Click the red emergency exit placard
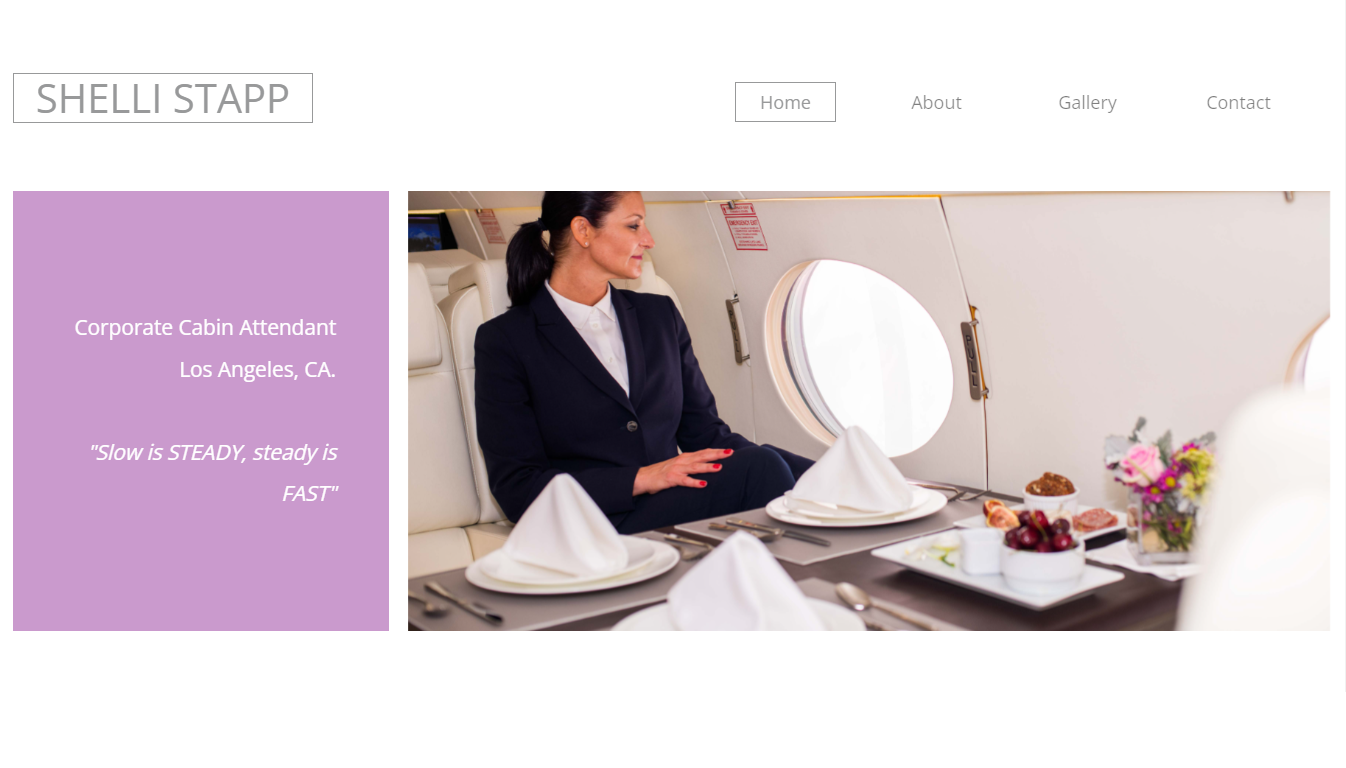The height and width of the screenshot is (768, 1346). [744, 226]
